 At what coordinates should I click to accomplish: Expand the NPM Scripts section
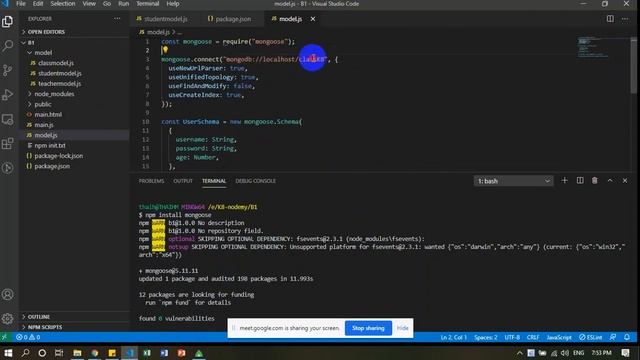pyautogui.click(x=45, y=327)
